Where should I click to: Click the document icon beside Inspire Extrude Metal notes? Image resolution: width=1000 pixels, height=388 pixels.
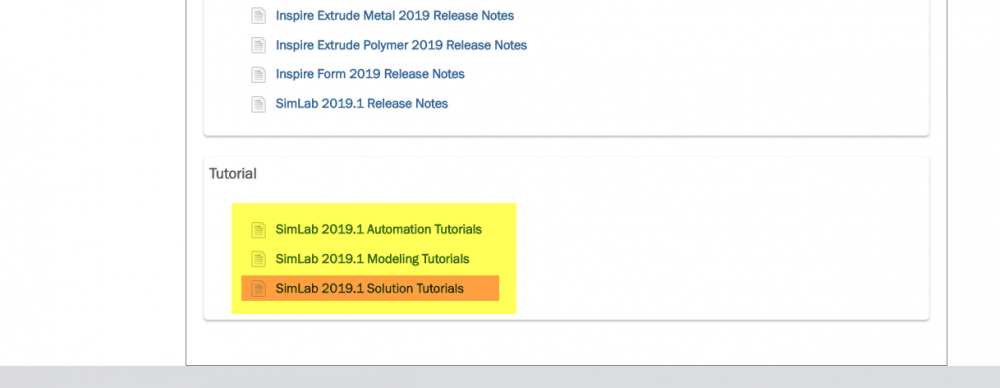258,16
